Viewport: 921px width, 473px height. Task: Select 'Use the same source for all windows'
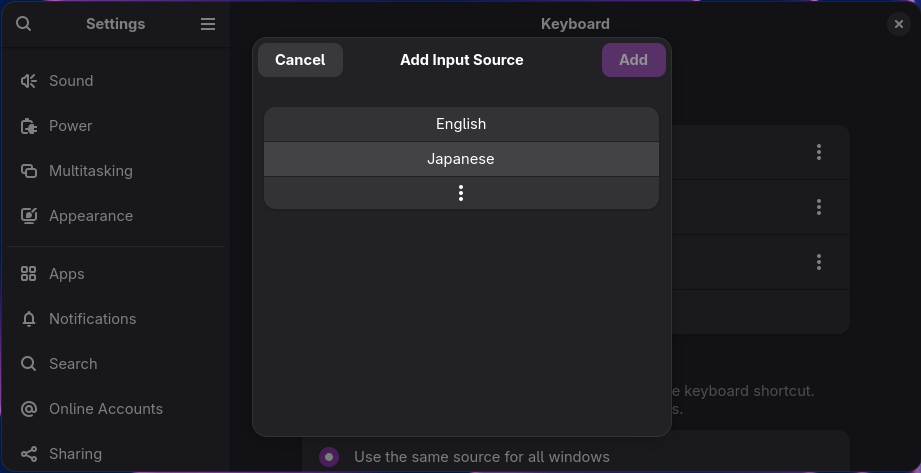[x=329, y=457]
